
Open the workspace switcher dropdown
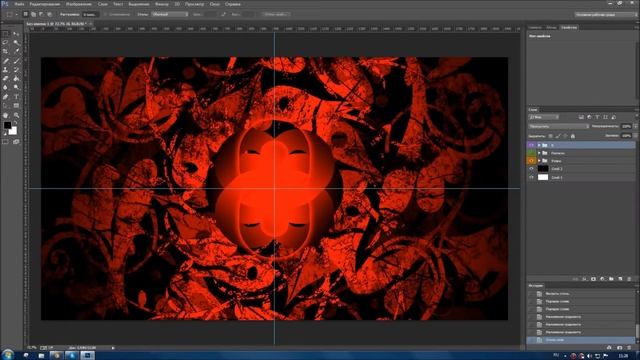pos(606,14)
